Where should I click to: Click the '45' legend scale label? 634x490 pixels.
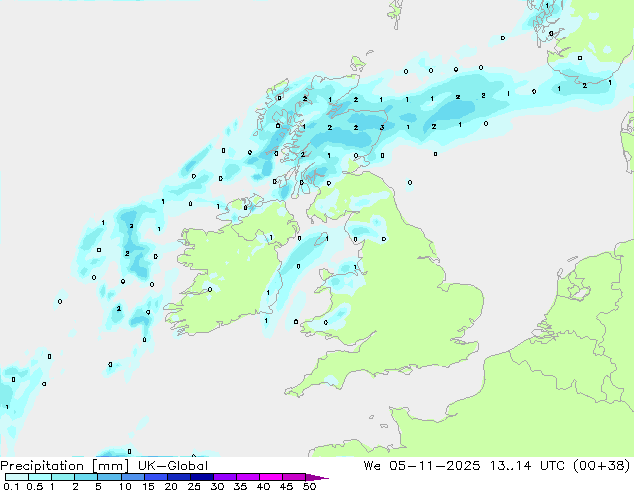click(x=286, y=486)
